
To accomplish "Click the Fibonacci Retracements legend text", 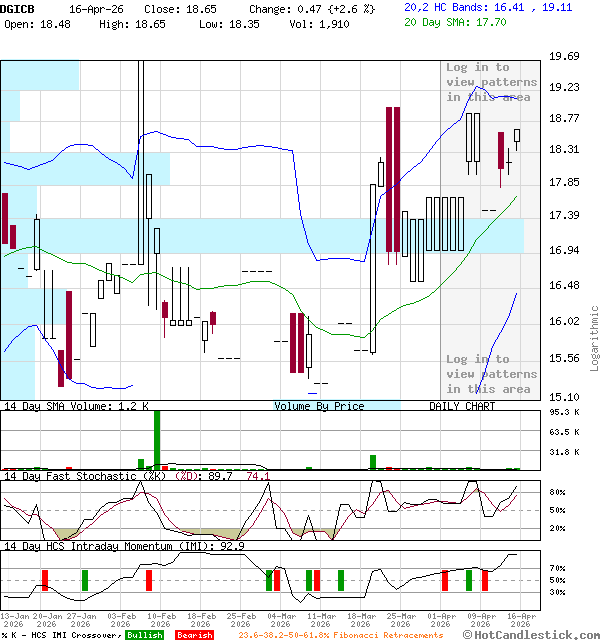I will click(340, 635).
